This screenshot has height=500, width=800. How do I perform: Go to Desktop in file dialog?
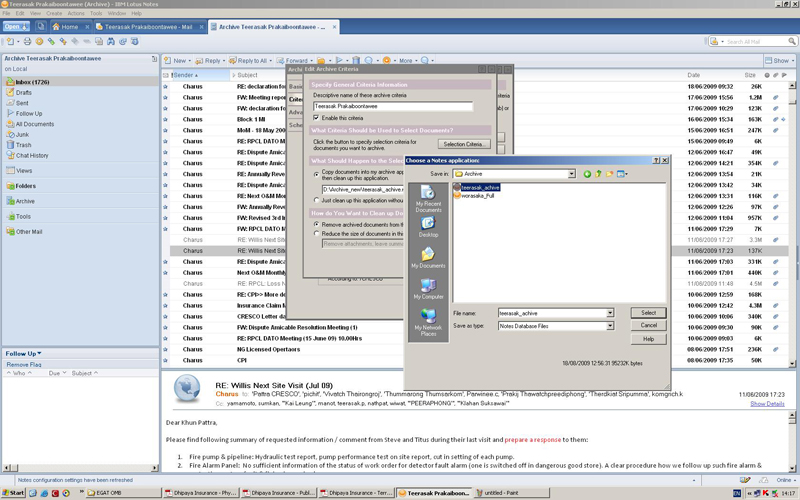coord(428,227)
